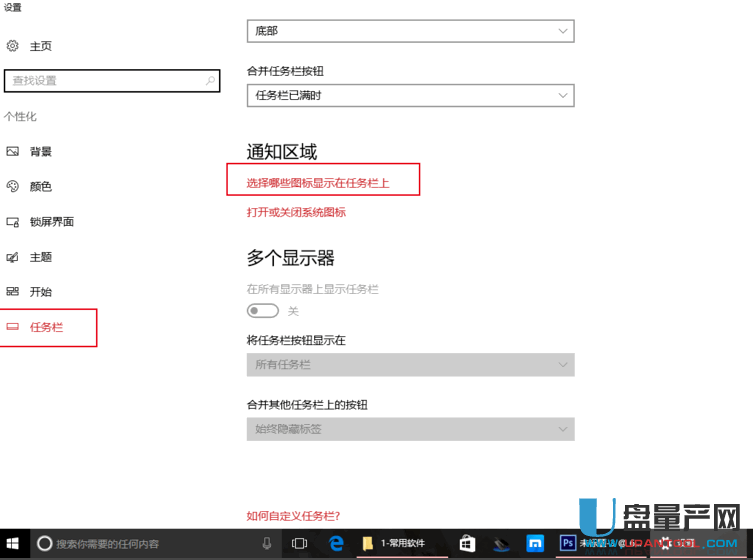Click the 主页 gear icon
Viewport: 753px width, 560px height.
click(x=13, y=46)
